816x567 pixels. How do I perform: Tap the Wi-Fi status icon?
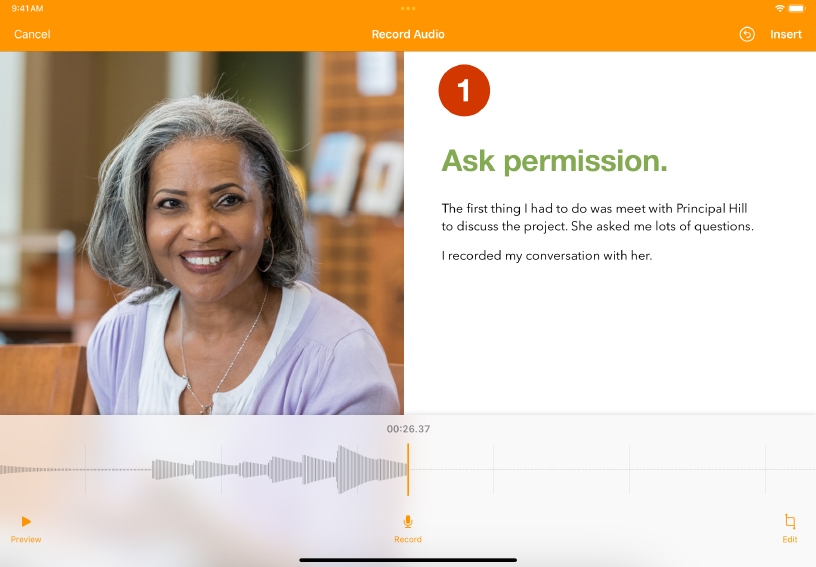[x=780, y=8]
